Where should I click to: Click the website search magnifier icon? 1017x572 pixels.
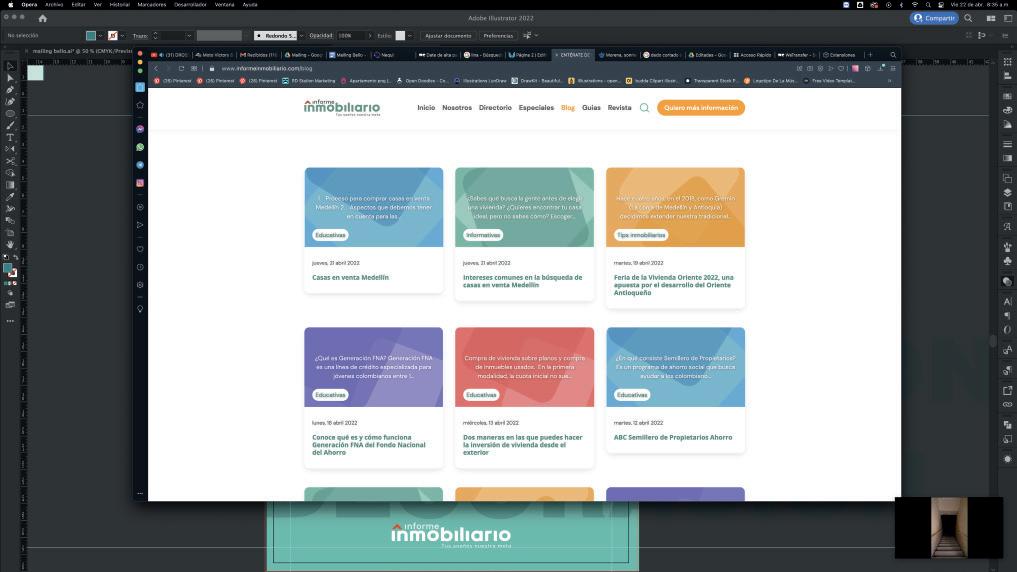tap(644, 108)
